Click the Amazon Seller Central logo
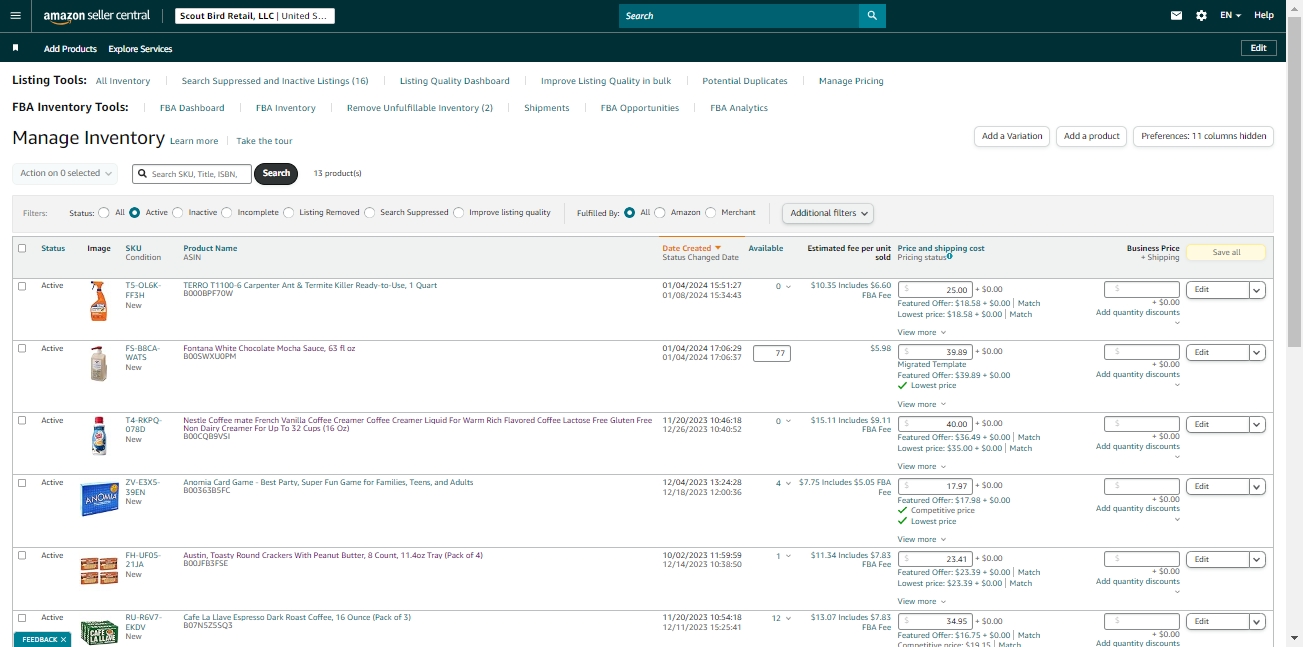The height and width of the screenshot is (647, 1303). (x=97, y=16)
